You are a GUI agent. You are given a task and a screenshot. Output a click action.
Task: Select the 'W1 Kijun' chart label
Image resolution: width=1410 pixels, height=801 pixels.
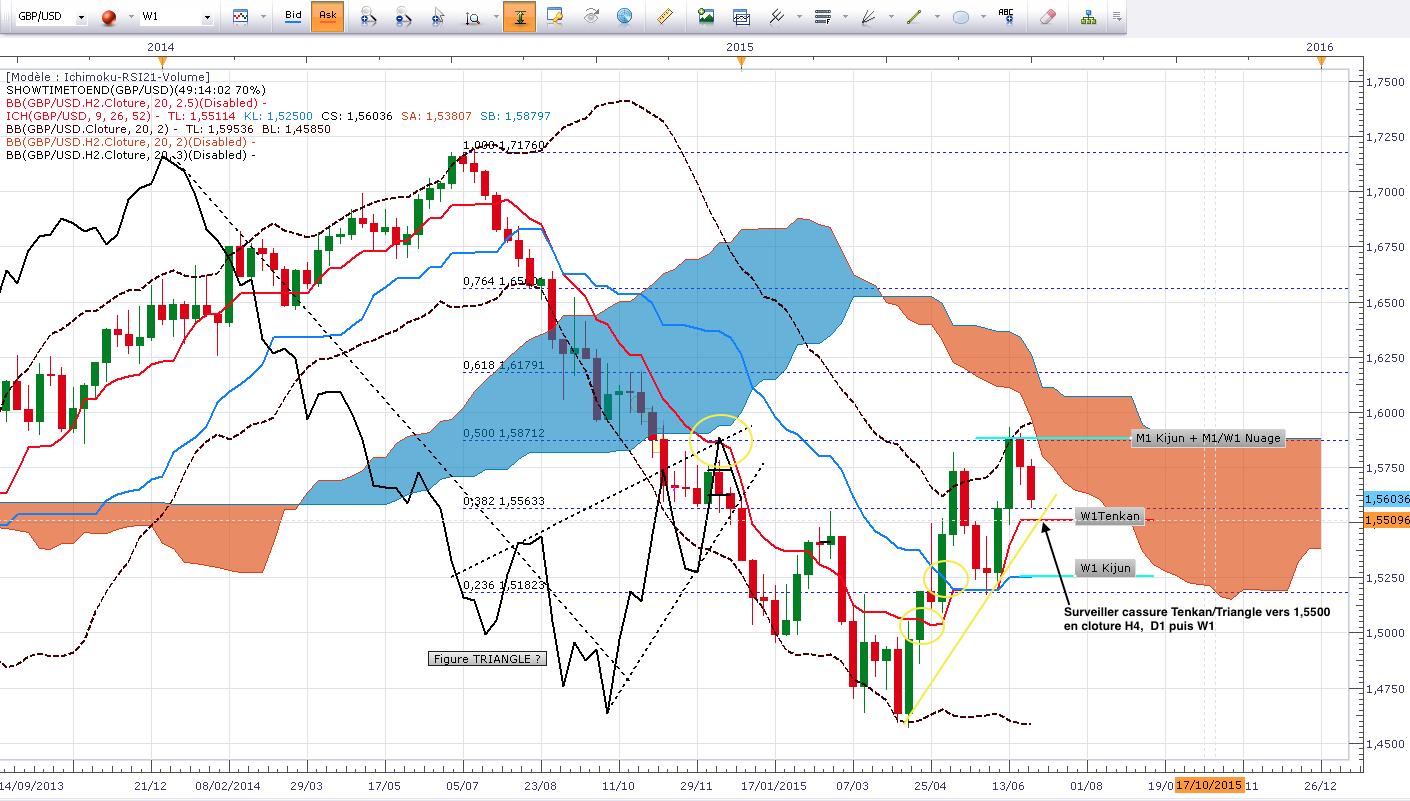point(1105,568)
